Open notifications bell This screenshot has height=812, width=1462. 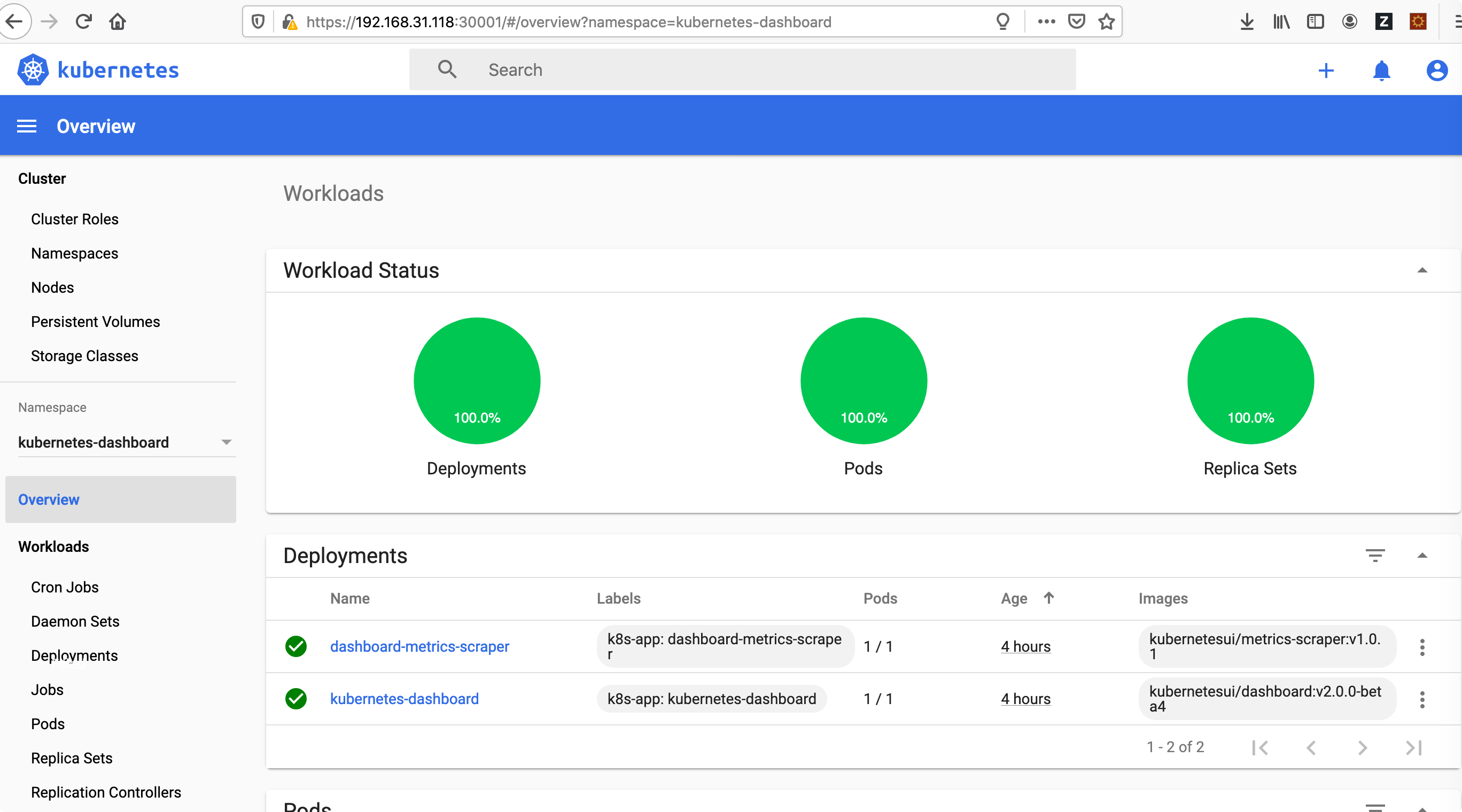click(x=1381, y=71)
